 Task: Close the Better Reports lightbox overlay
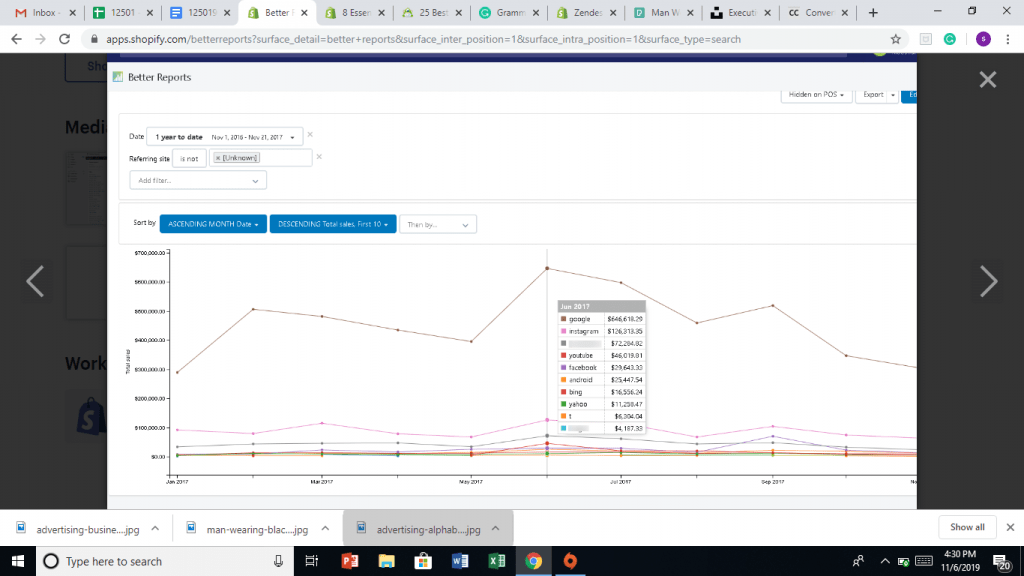(x=987, y=80)
